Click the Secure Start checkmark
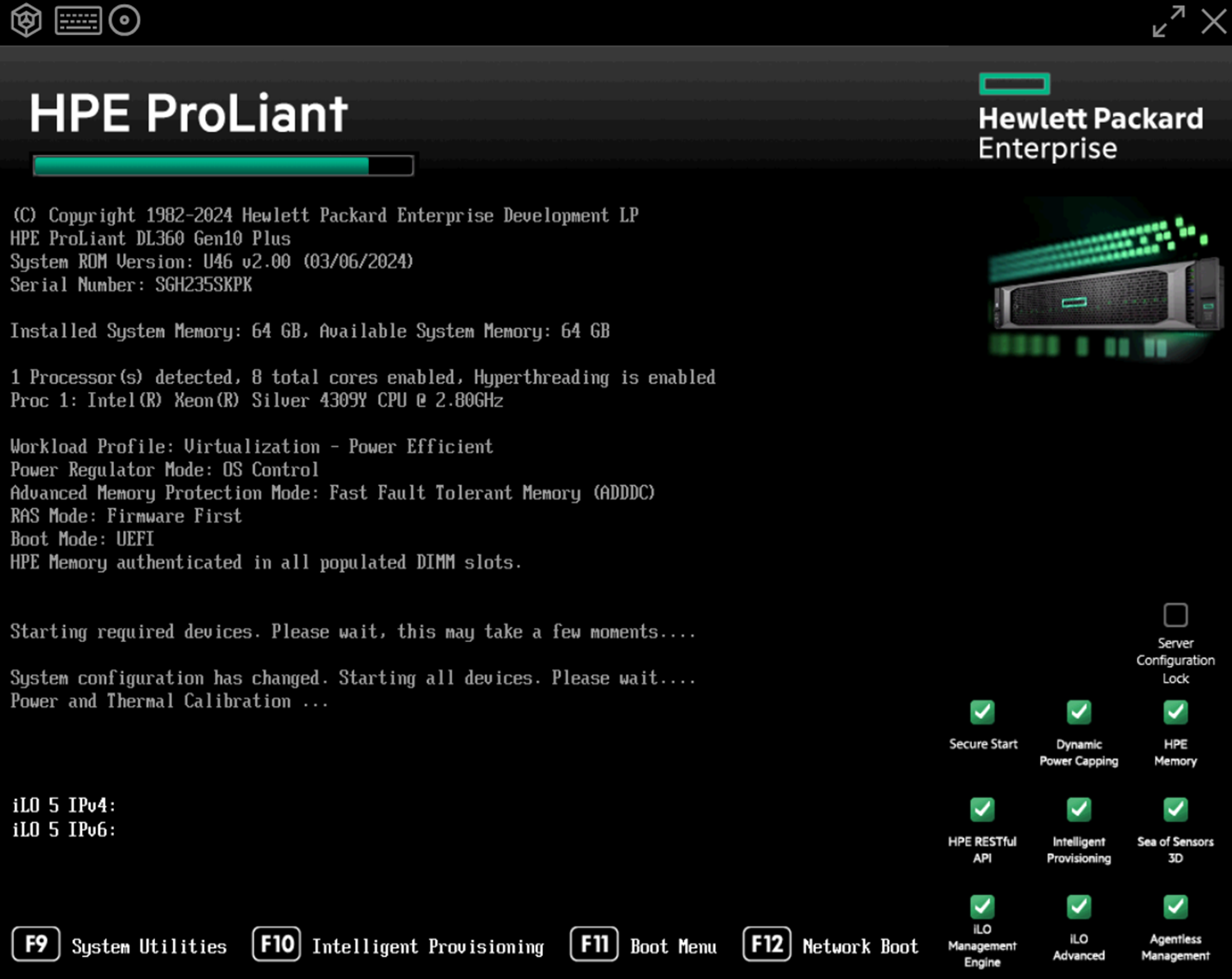 pyautogui.click(x=982, y=712)
